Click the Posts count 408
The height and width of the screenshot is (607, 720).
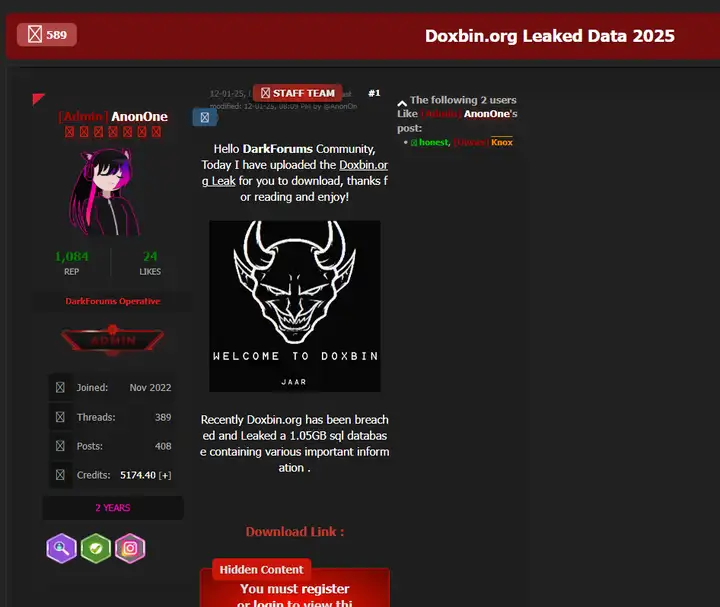pyautogui.click(x=163, y=446)
